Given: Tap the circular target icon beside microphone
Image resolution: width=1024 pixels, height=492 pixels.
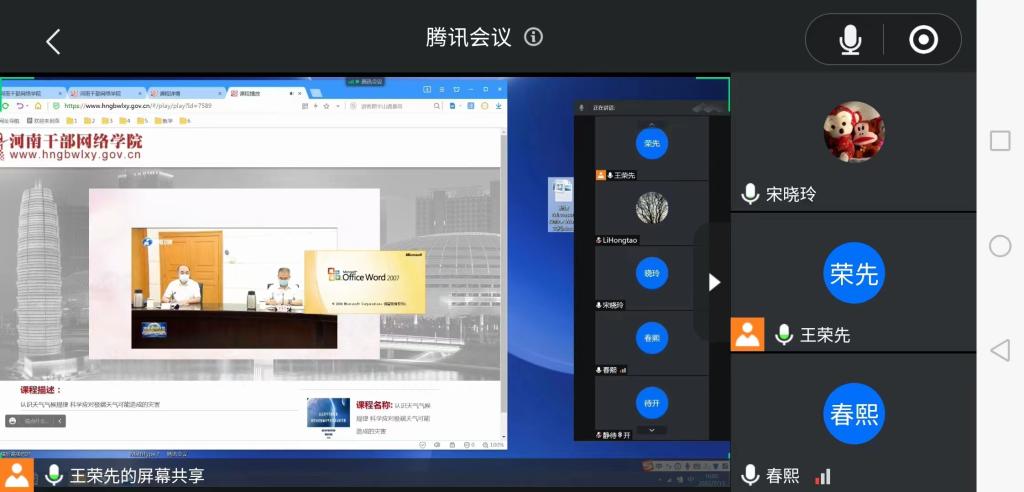Looking at the screenshot, I should pyautogui.click(x=922, y=40).
